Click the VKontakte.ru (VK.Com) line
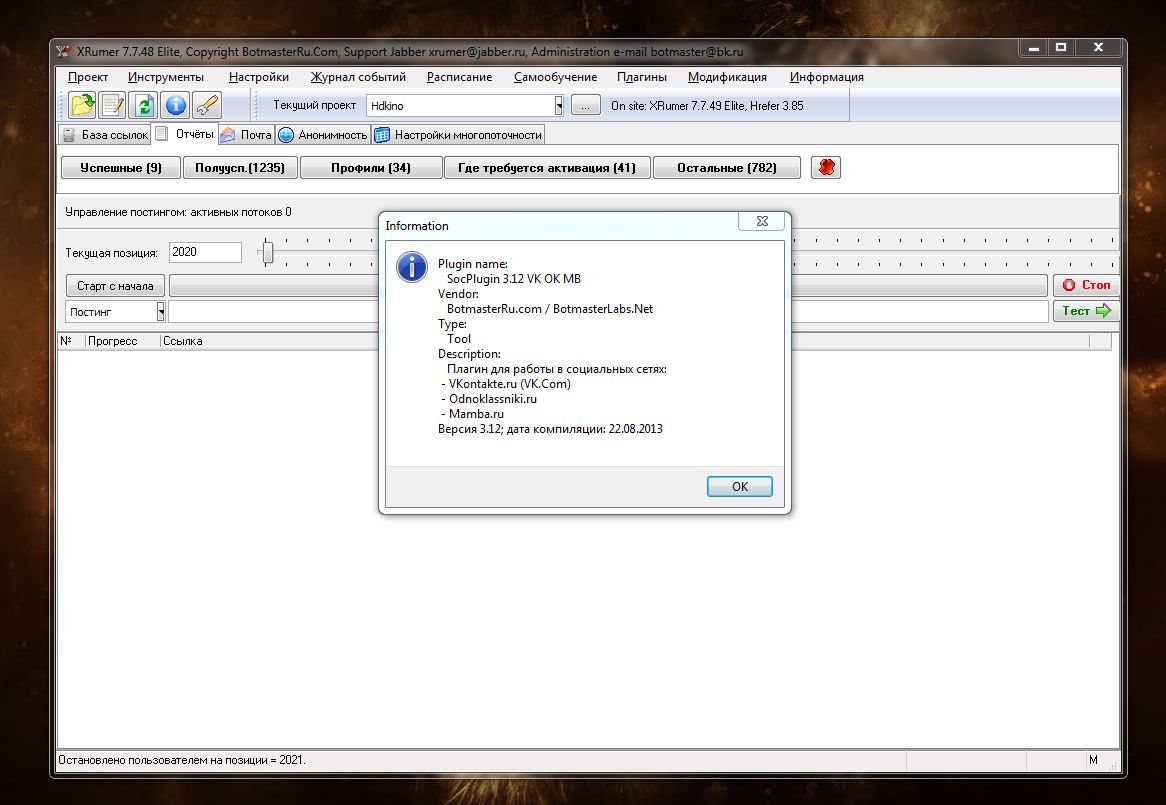Screen dimensions: 1166x805 click(506, 384)
